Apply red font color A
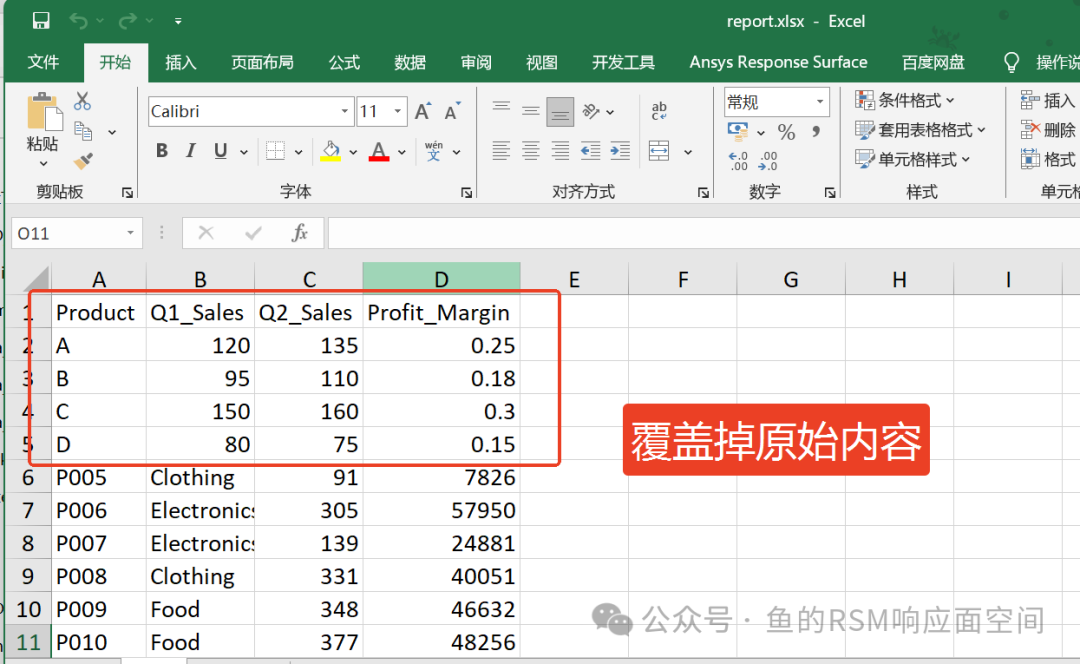The width and height of the screenshot is (1080, 664). (x=379, y=151)
